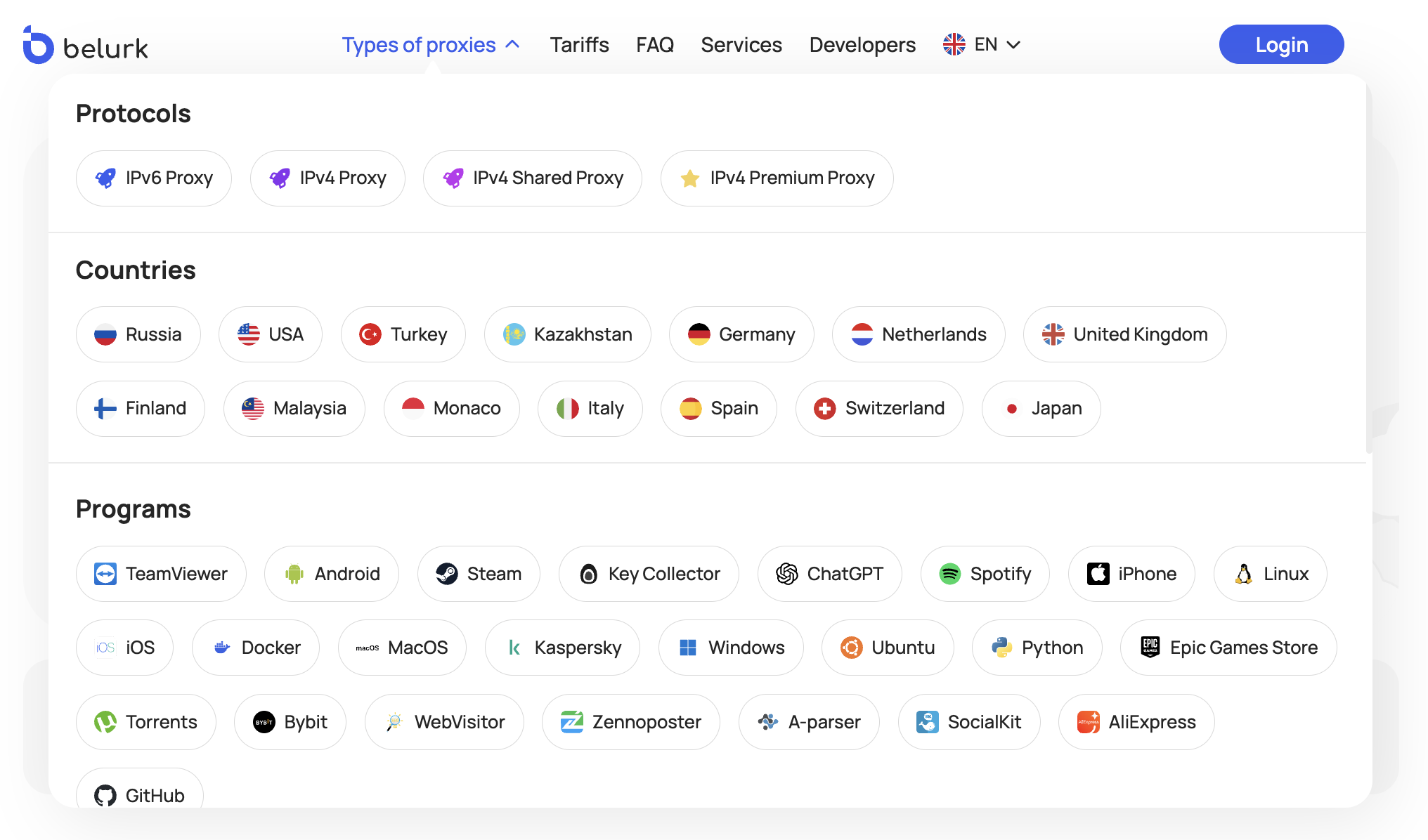This screenshot has width=1428, height=840.
Task: Click the Docker whale icon
Action: point(221,648)
